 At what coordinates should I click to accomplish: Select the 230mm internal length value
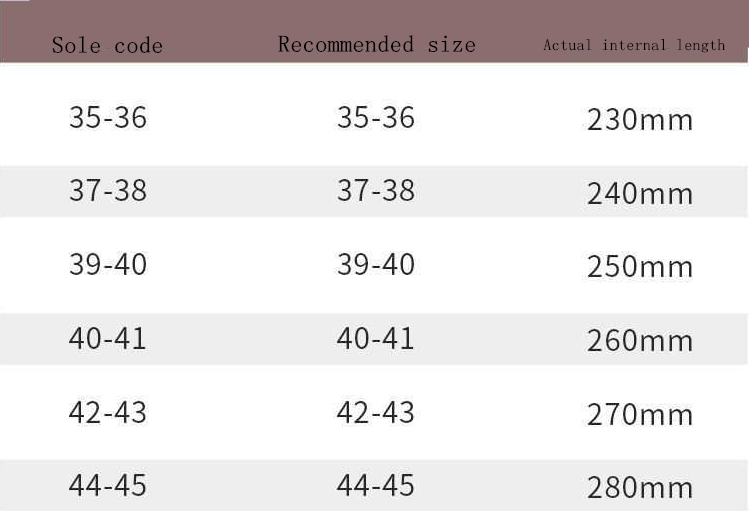click(639, 120)
